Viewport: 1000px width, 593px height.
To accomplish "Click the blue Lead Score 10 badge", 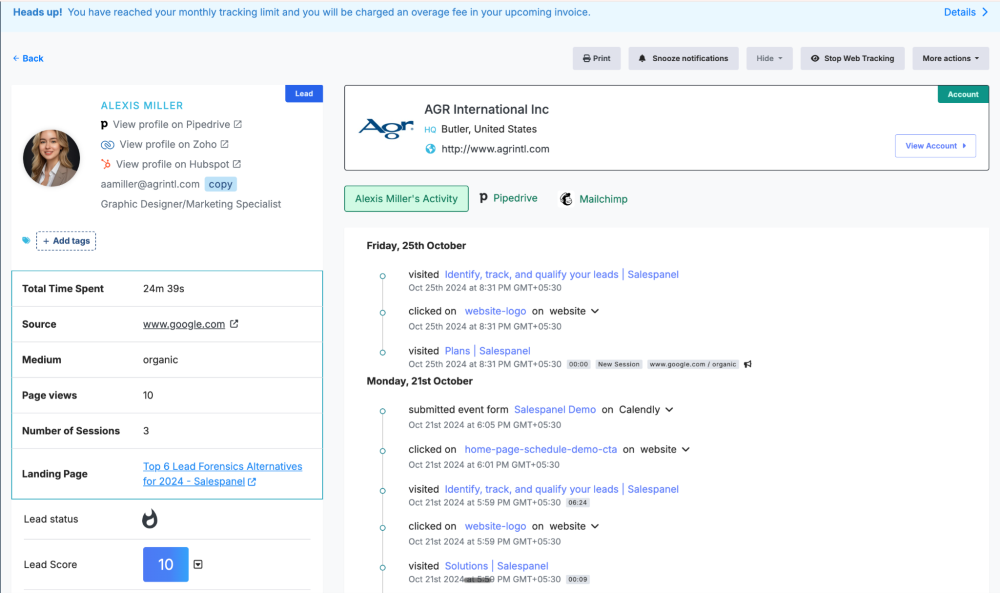I will click(166, 565).
